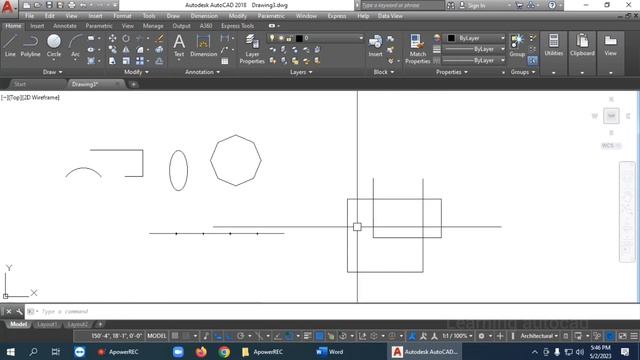Expand the Draw panel flyout
This screenshot has height=360, width=640.
pyautogui.click(x=53, y=72)
